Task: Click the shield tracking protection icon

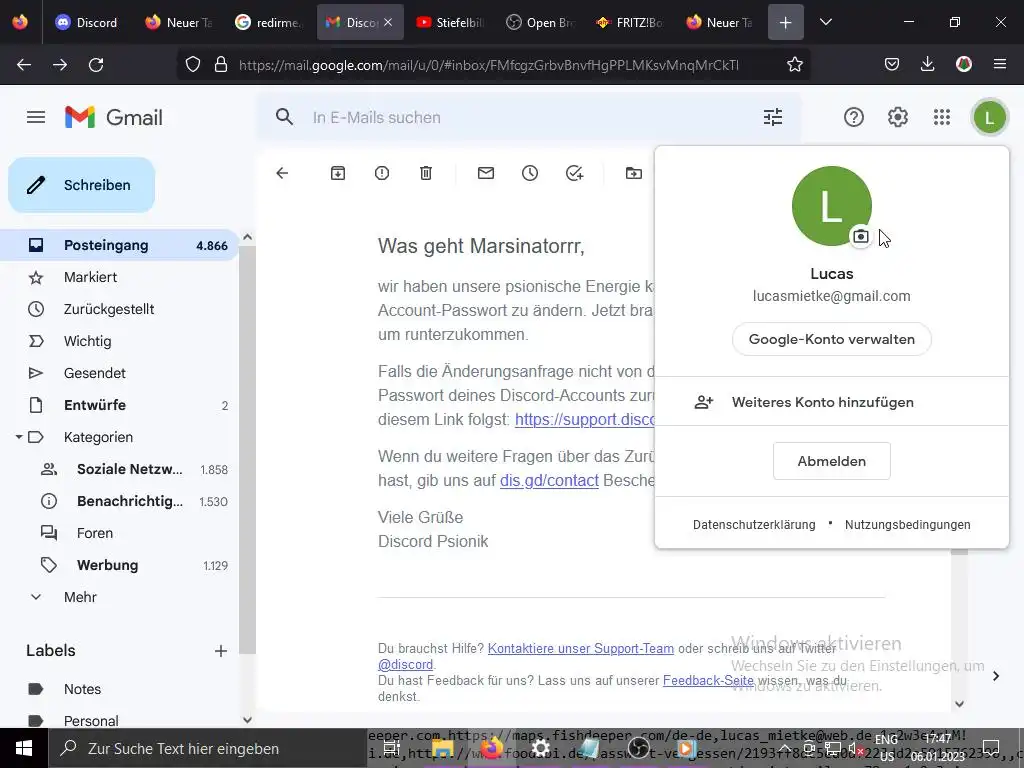Action: [x=193, y=65]
